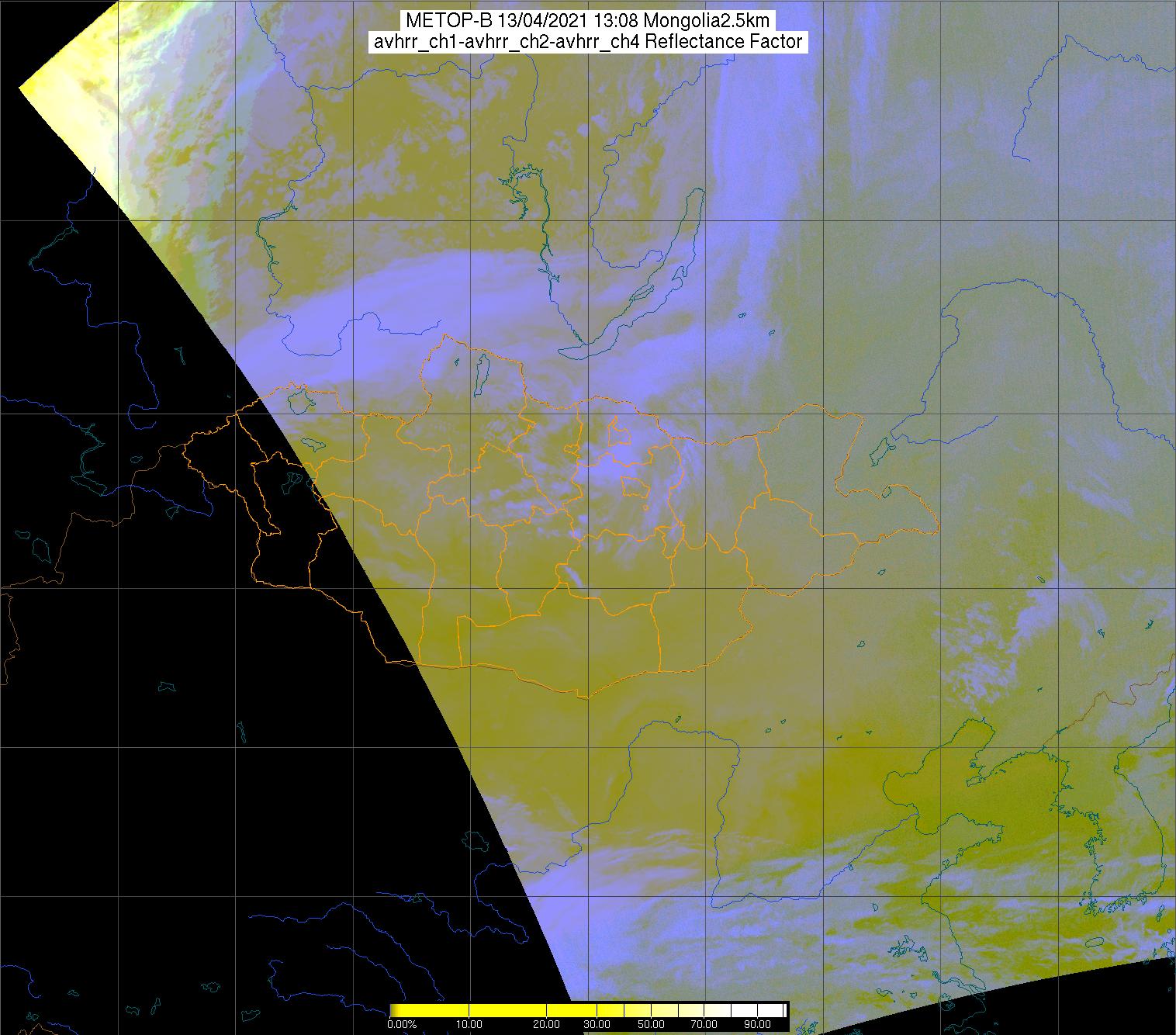The height and width of the screenshot is (1035, 1176).
Task: Click the '50.00' colorbar label
Action: [x=652, y=1025]
